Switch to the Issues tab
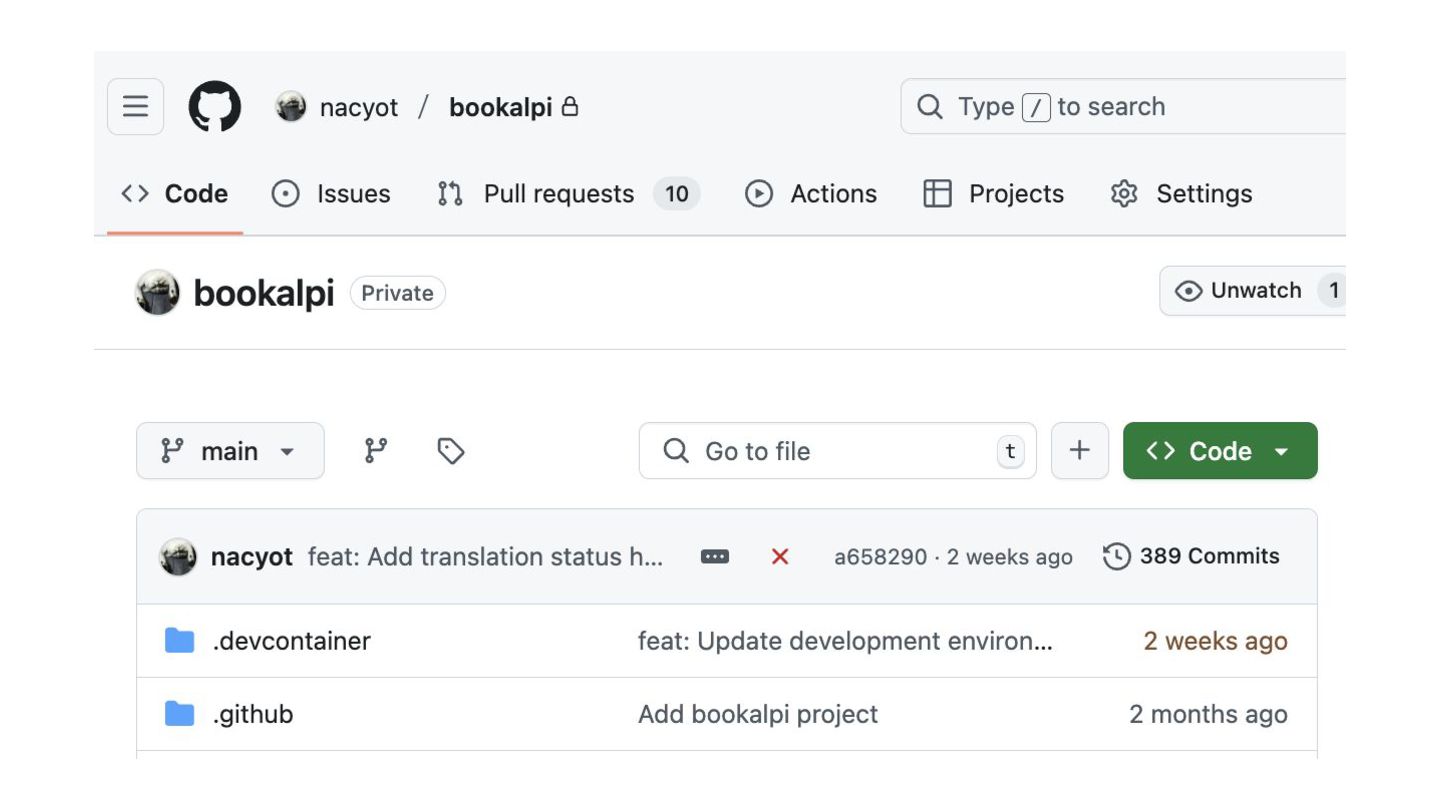This screenshot has width=1440, height=810. pyautogui.click(x=332, y=194)
